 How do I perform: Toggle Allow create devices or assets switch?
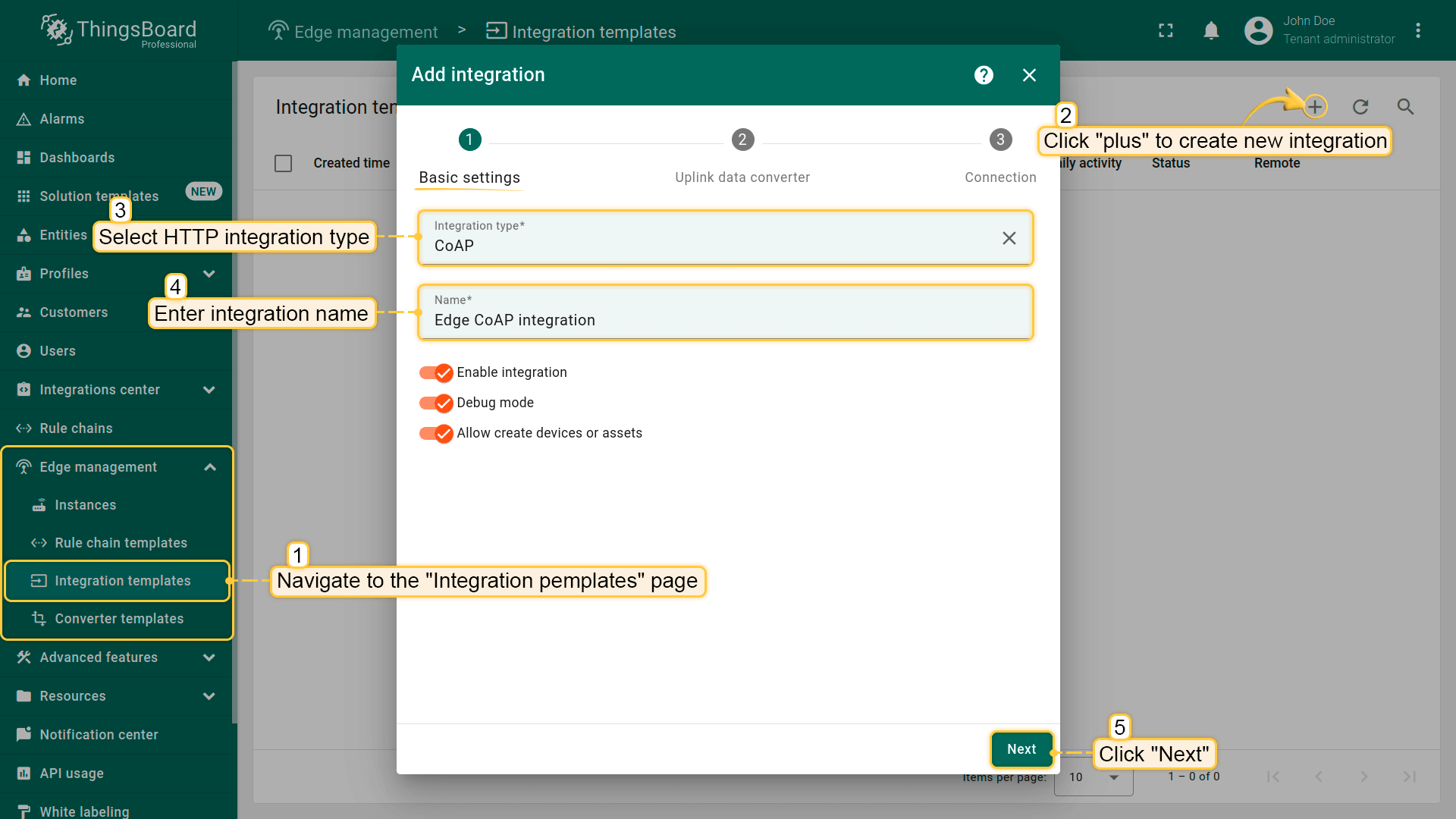[x=436, y=433]
